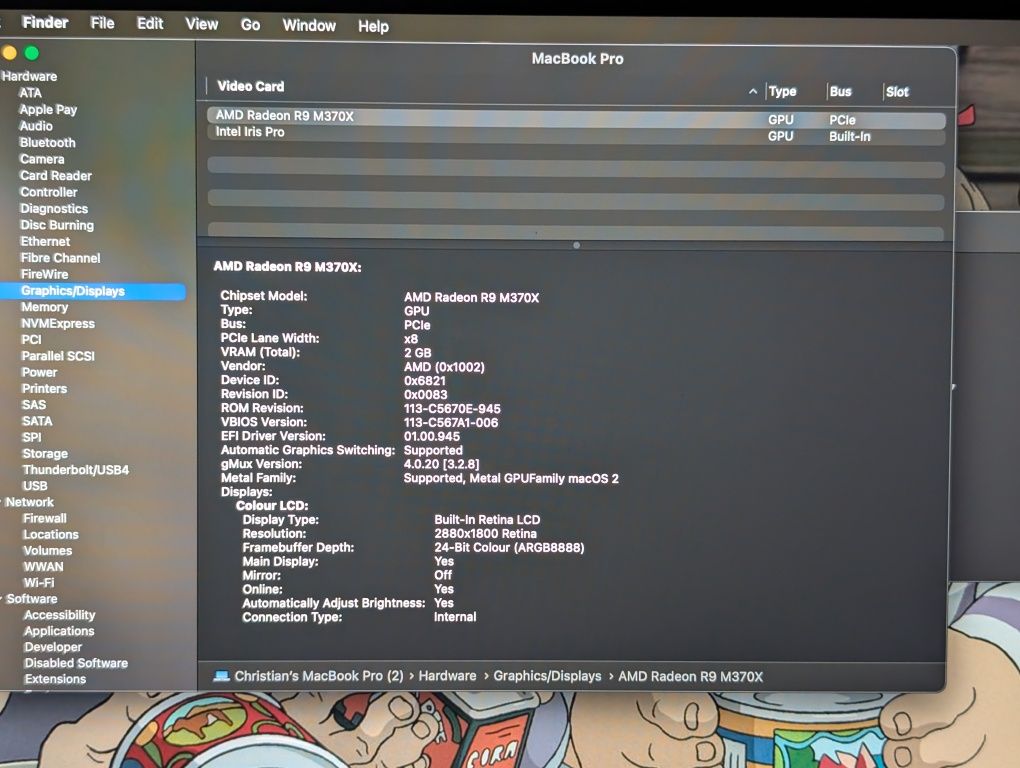Sort by the Video Card column header
This screenshot has height=768, width=1020.
tap(250, 86)
